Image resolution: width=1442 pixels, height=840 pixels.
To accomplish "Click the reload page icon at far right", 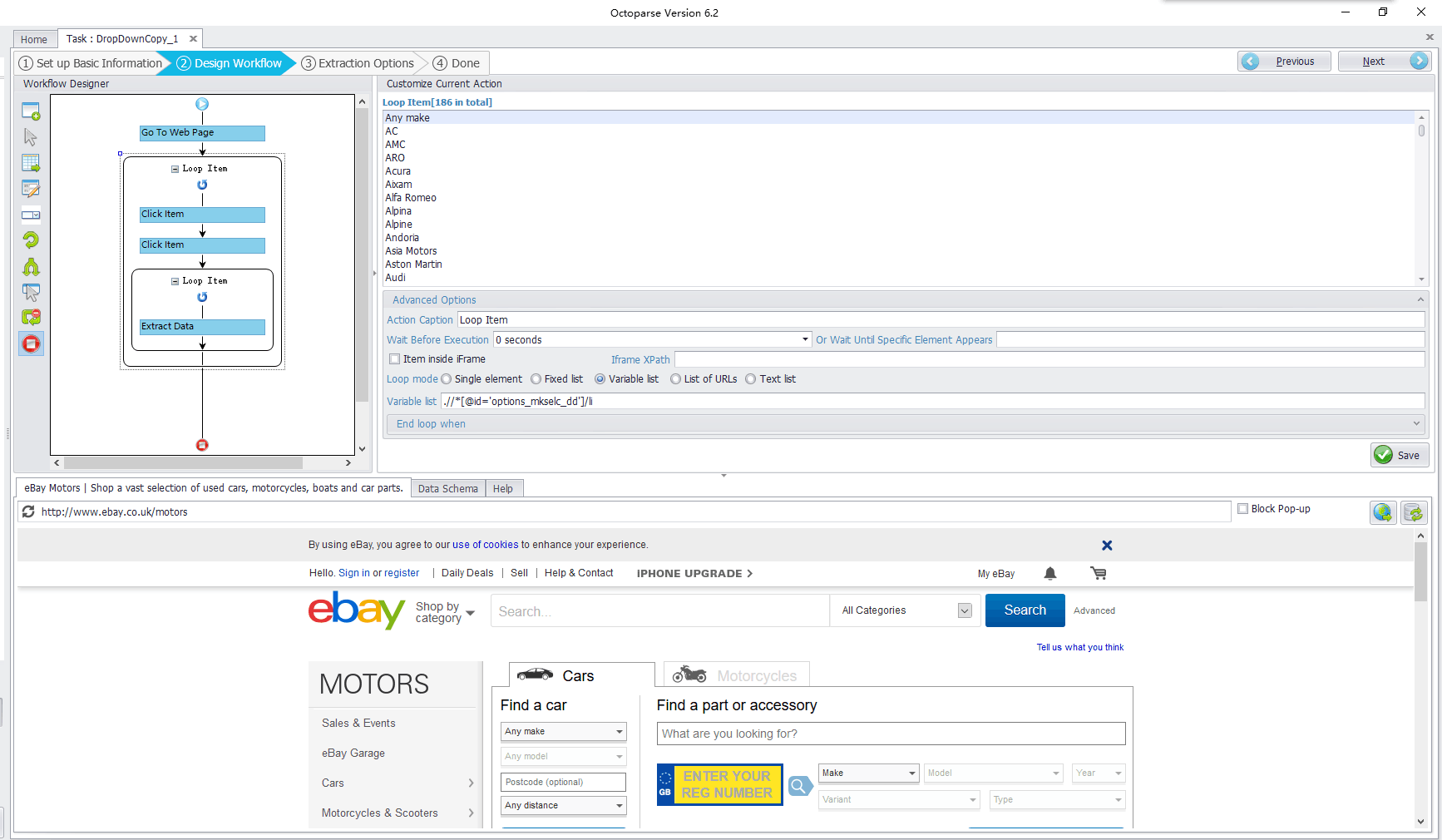I will (1414, 512).
